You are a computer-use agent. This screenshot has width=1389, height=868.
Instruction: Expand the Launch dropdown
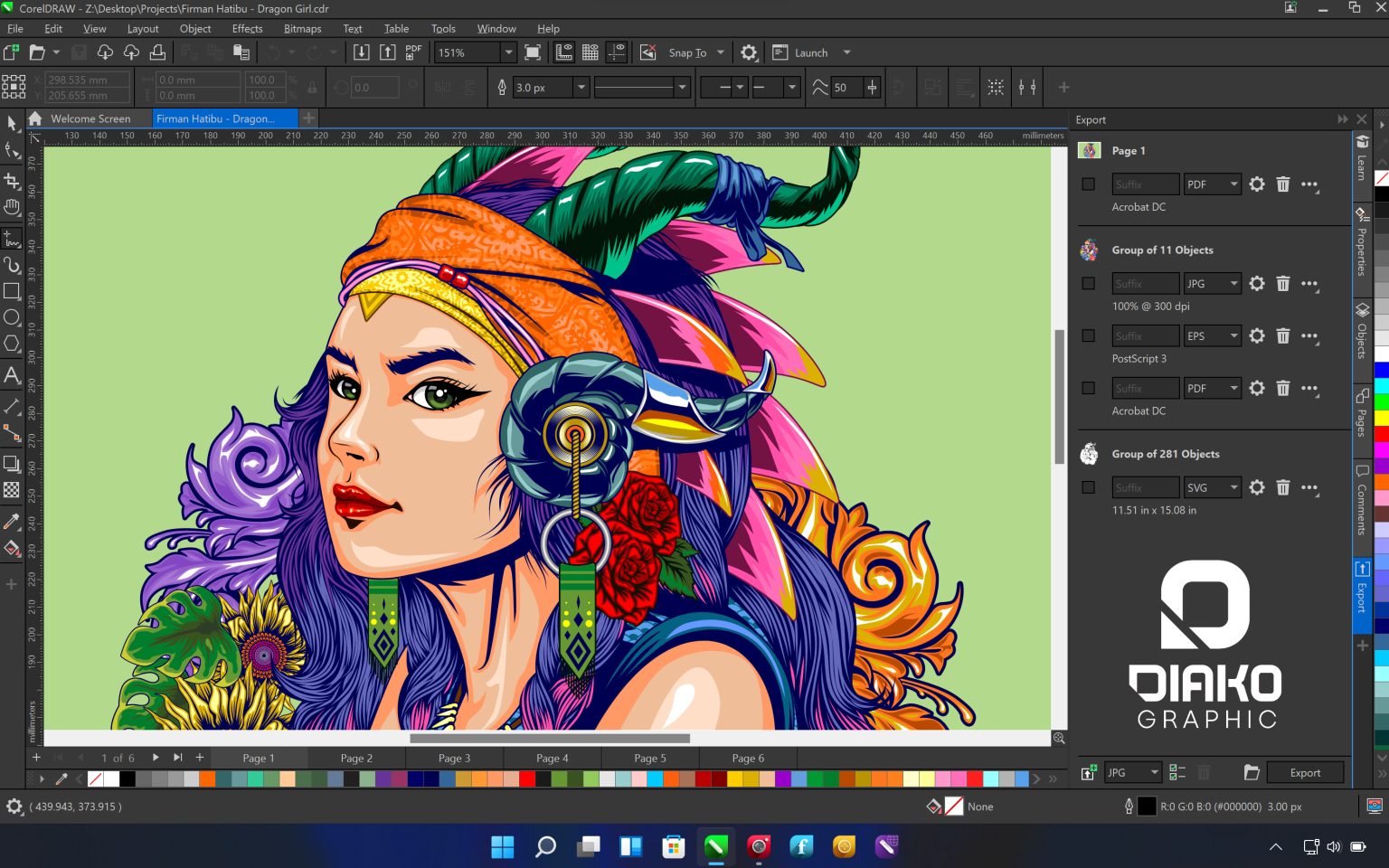point(847,52)
